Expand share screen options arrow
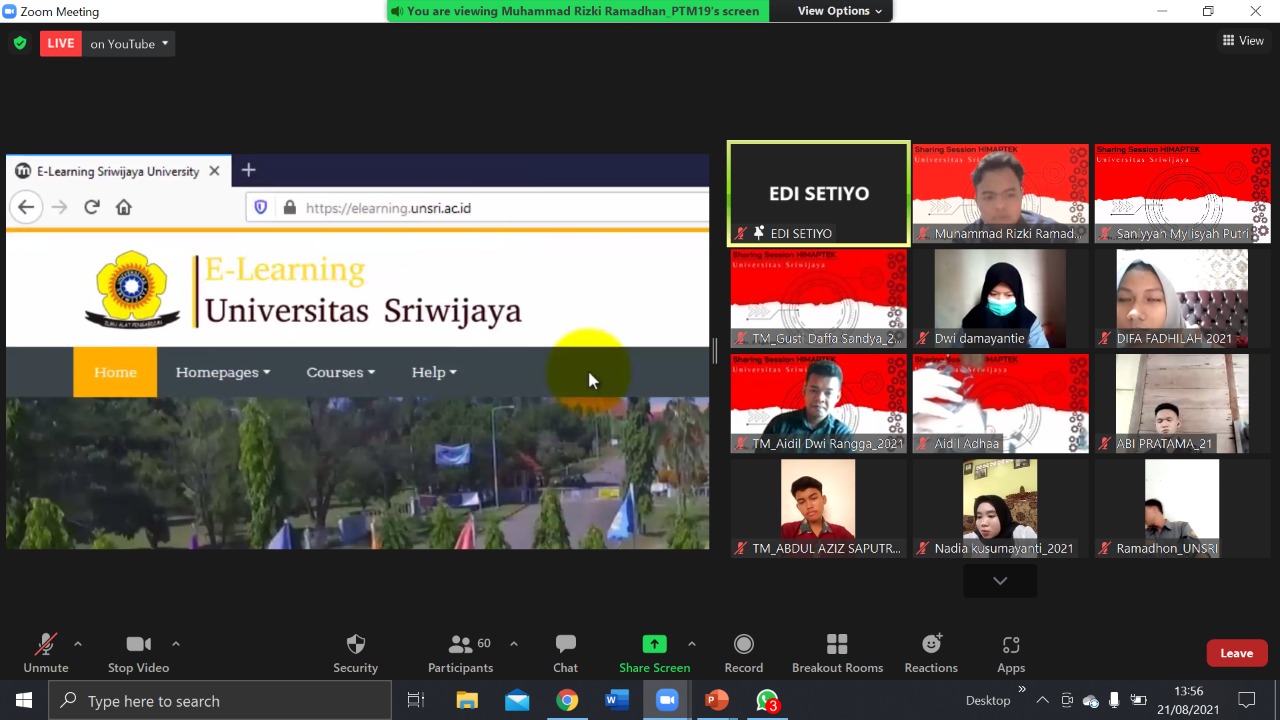The image size is (1280, 720). [x=692, y=644]
